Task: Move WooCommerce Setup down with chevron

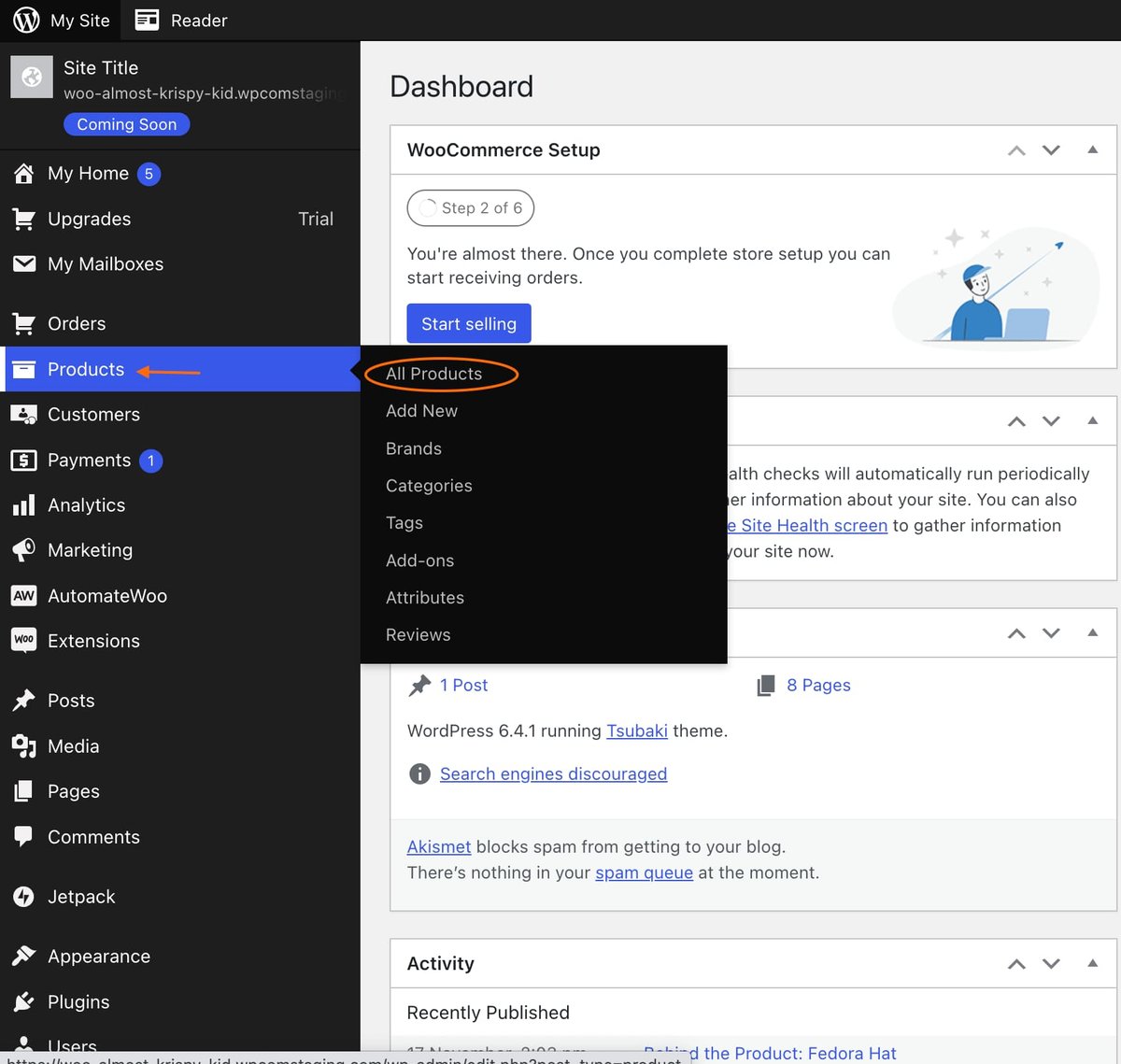Action: 1051,149
